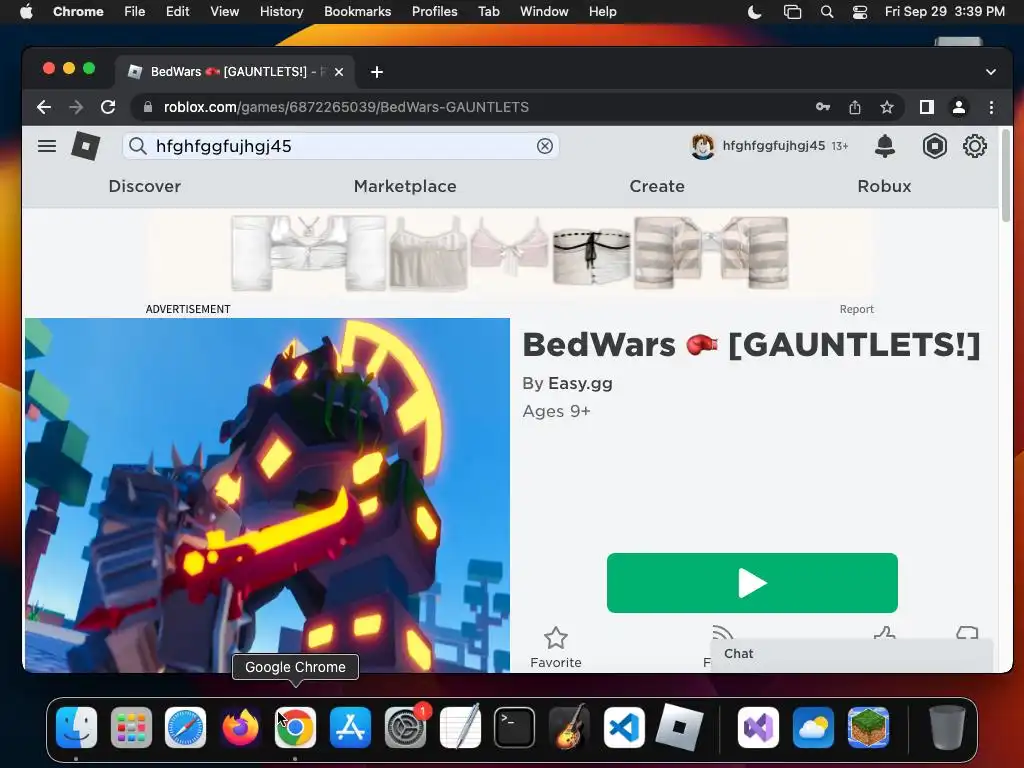Open Terminal from the Dock
The image size is (1024, 768).
coord(514,727)
